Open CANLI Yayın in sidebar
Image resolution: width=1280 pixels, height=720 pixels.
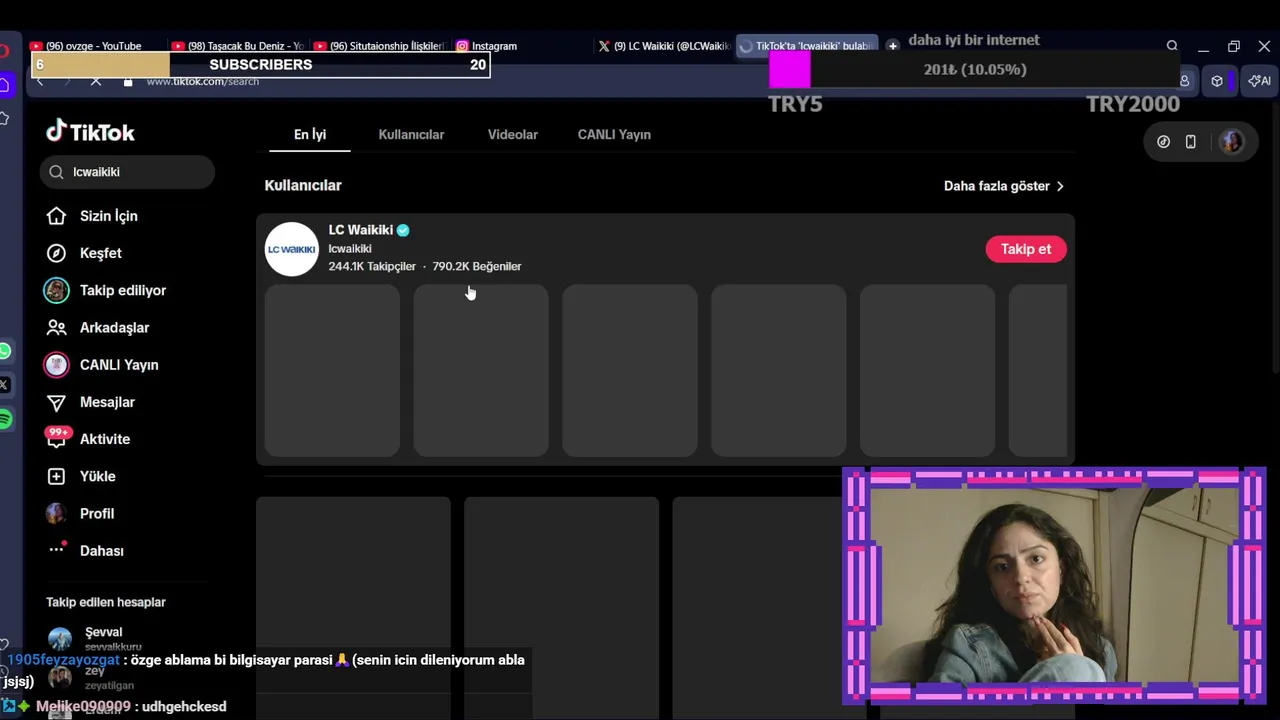(118, 365)
